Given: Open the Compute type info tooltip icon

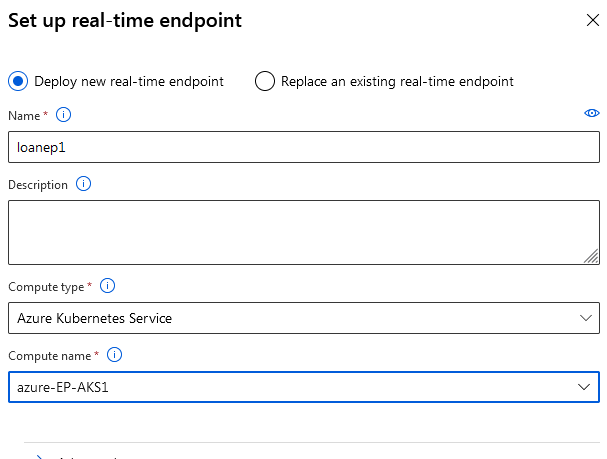Looking at the screenshot, I should click(107, 286).
